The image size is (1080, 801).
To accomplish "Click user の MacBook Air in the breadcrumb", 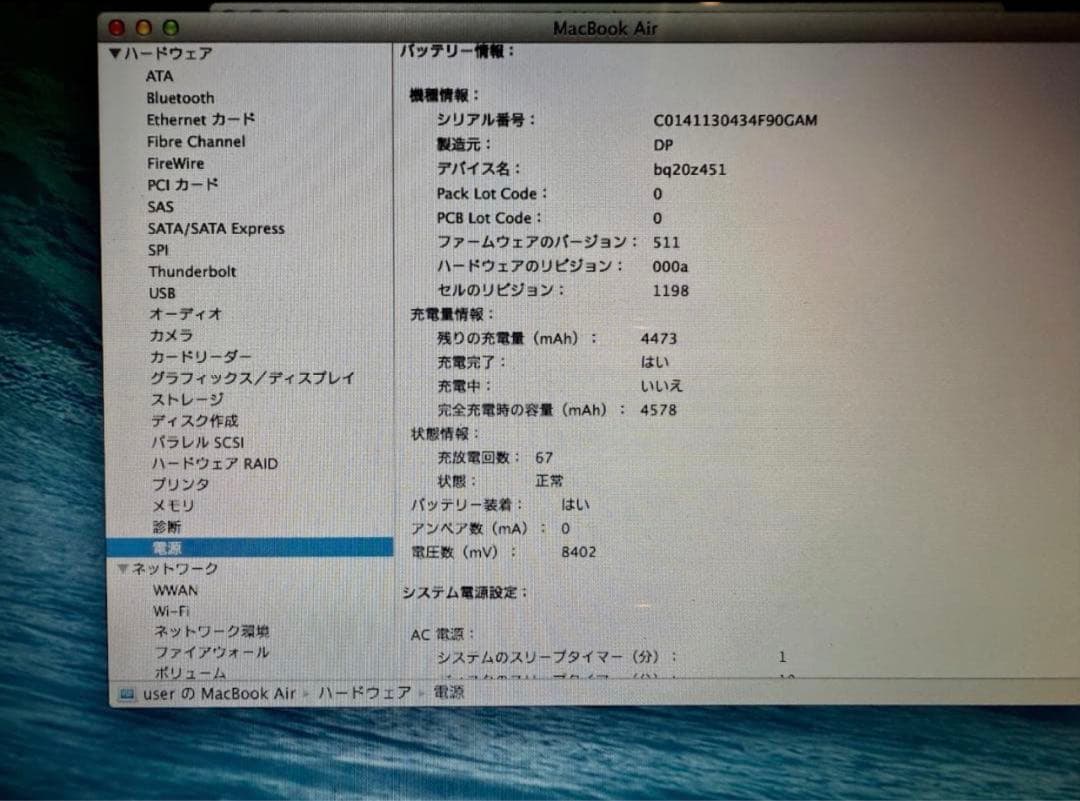I will [219, 692].
